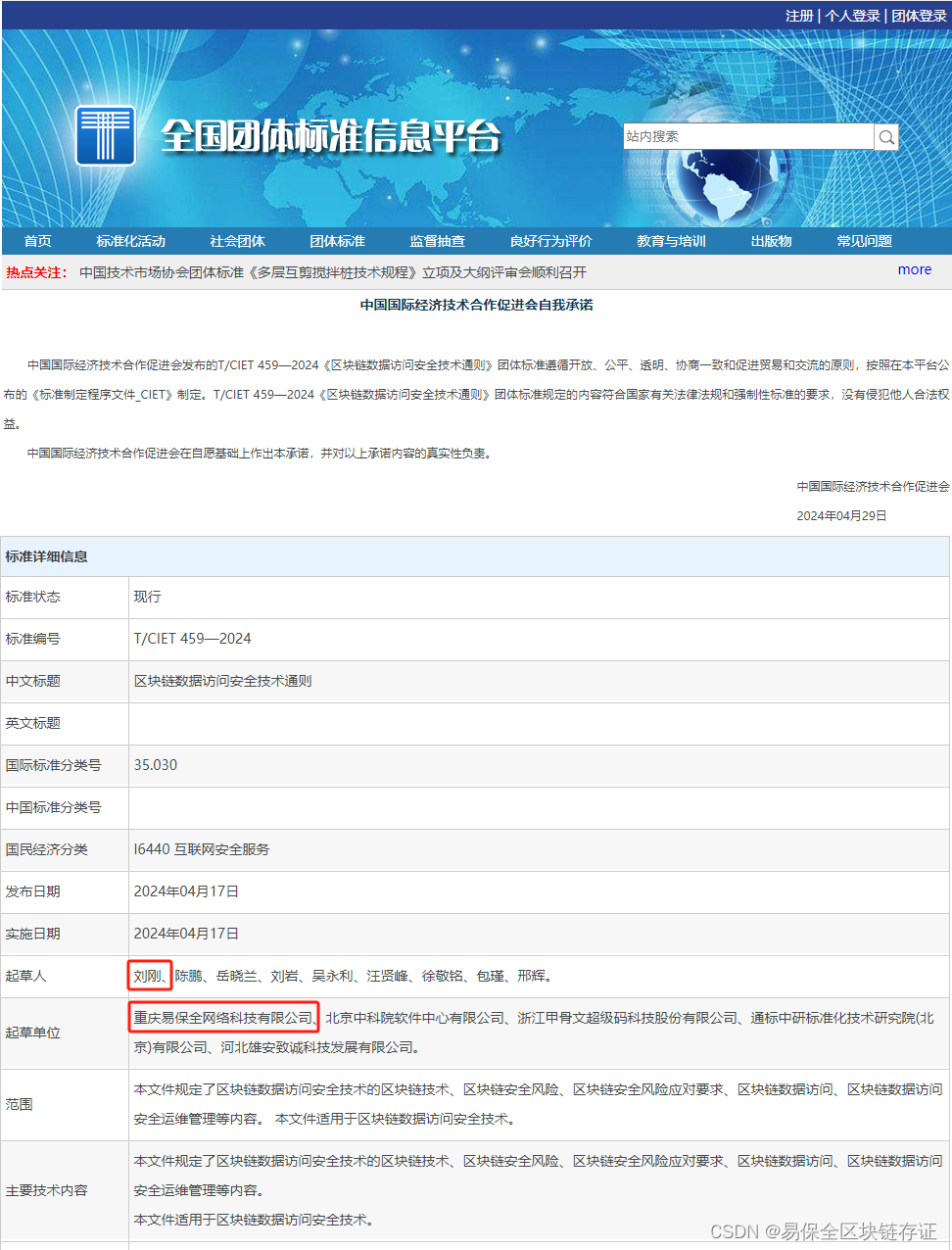This screenshot has width=952, height=1250.
Task: Focus the 站内搜索 search field
Action: (748, 136)
